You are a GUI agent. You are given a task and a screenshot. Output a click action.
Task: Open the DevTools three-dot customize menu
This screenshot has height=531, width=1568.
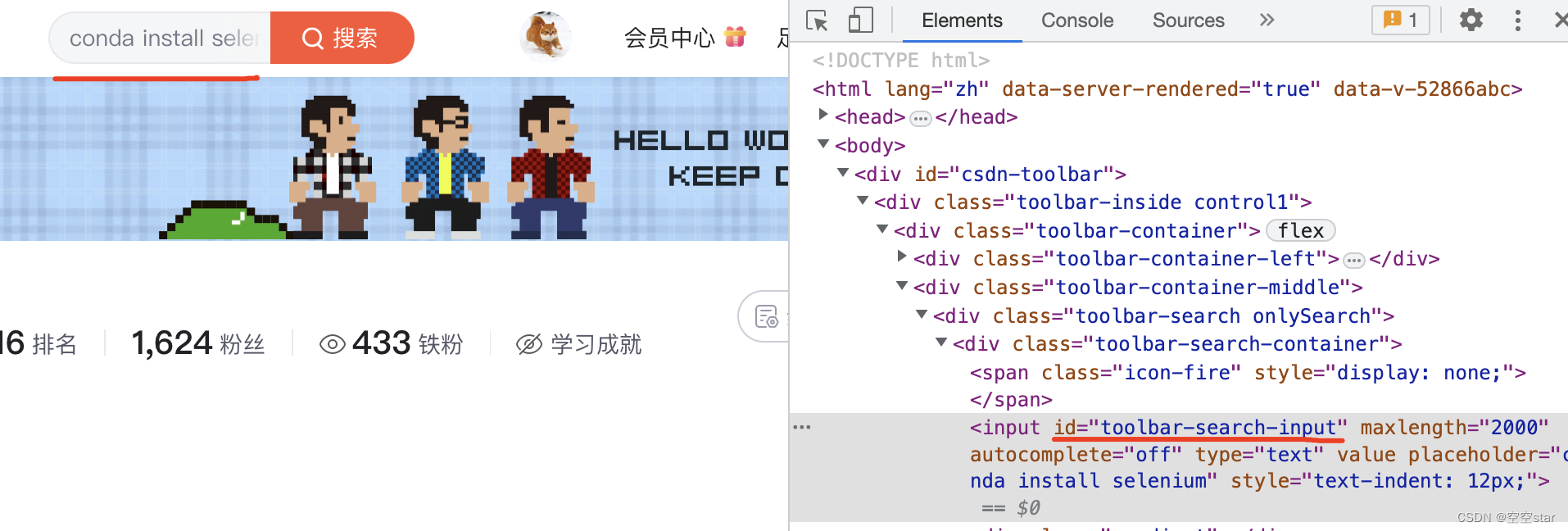[x=1518, y=20]
